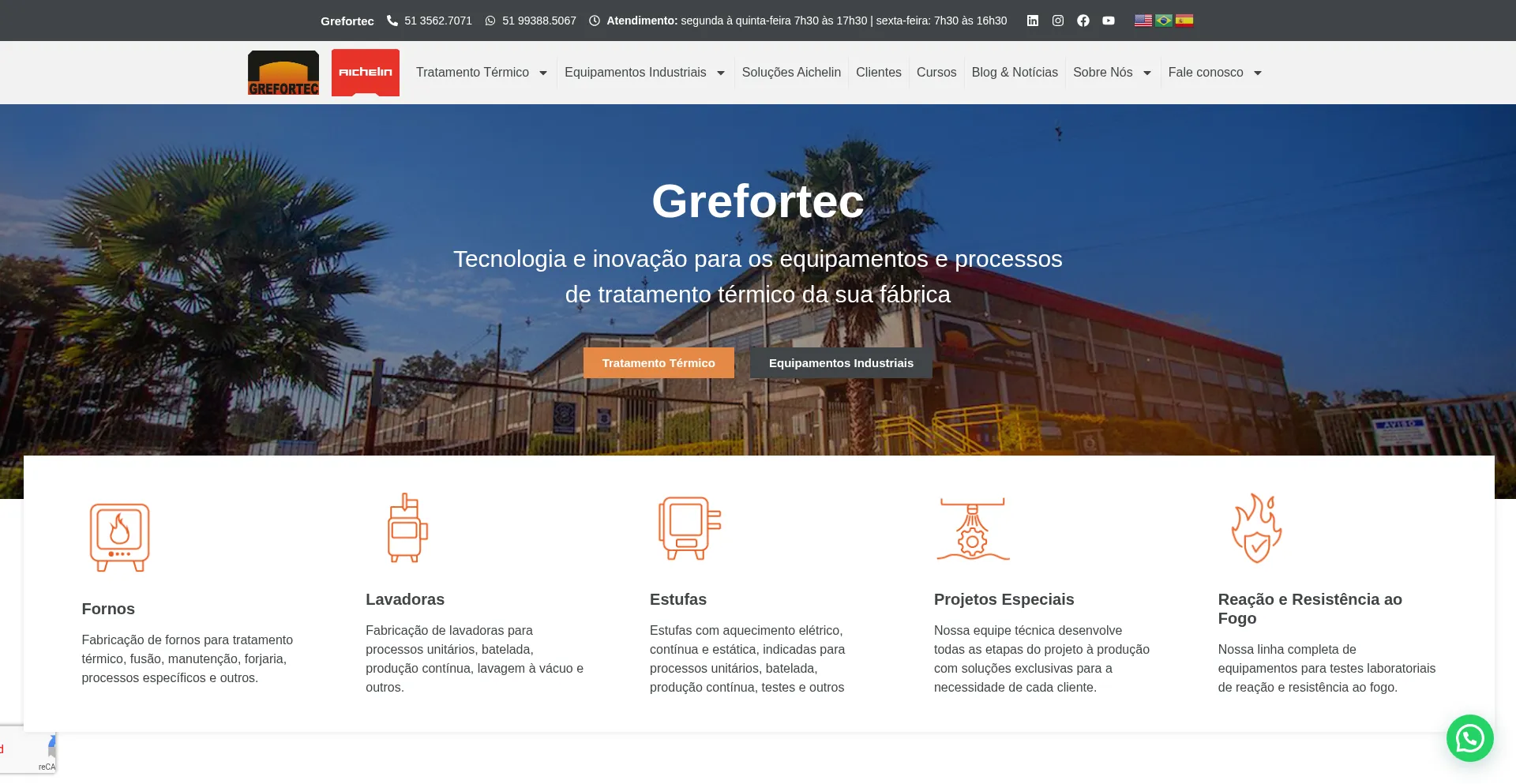Go to the Clientes page

pos(879,73)
